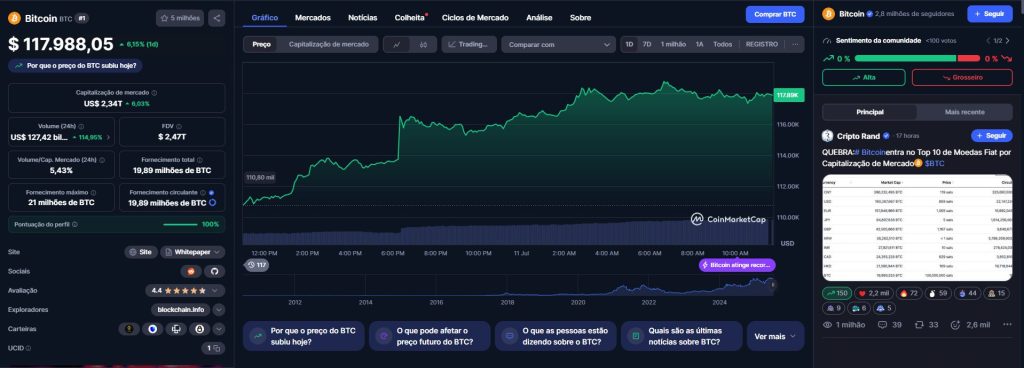Open the blockchain.info explorer link
1024x368 pixels.
[181, 310]
